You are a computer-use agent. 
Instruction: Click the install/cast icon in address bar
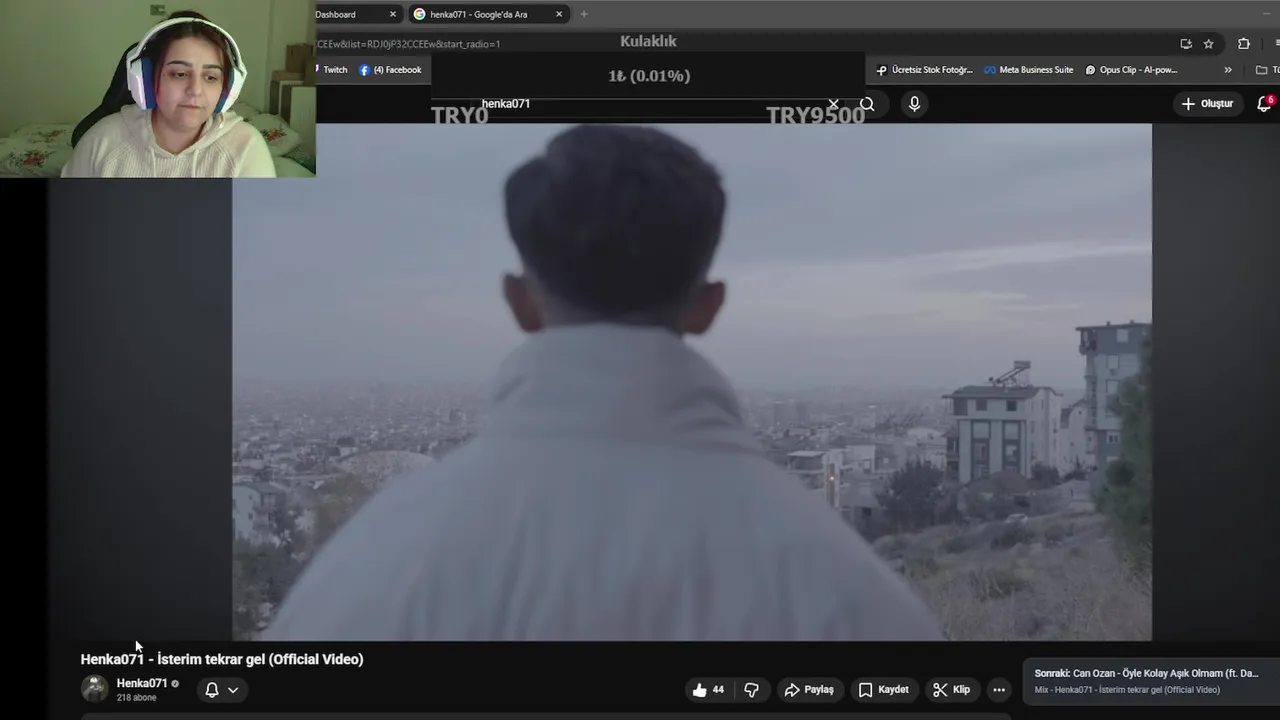point(1186,44)
